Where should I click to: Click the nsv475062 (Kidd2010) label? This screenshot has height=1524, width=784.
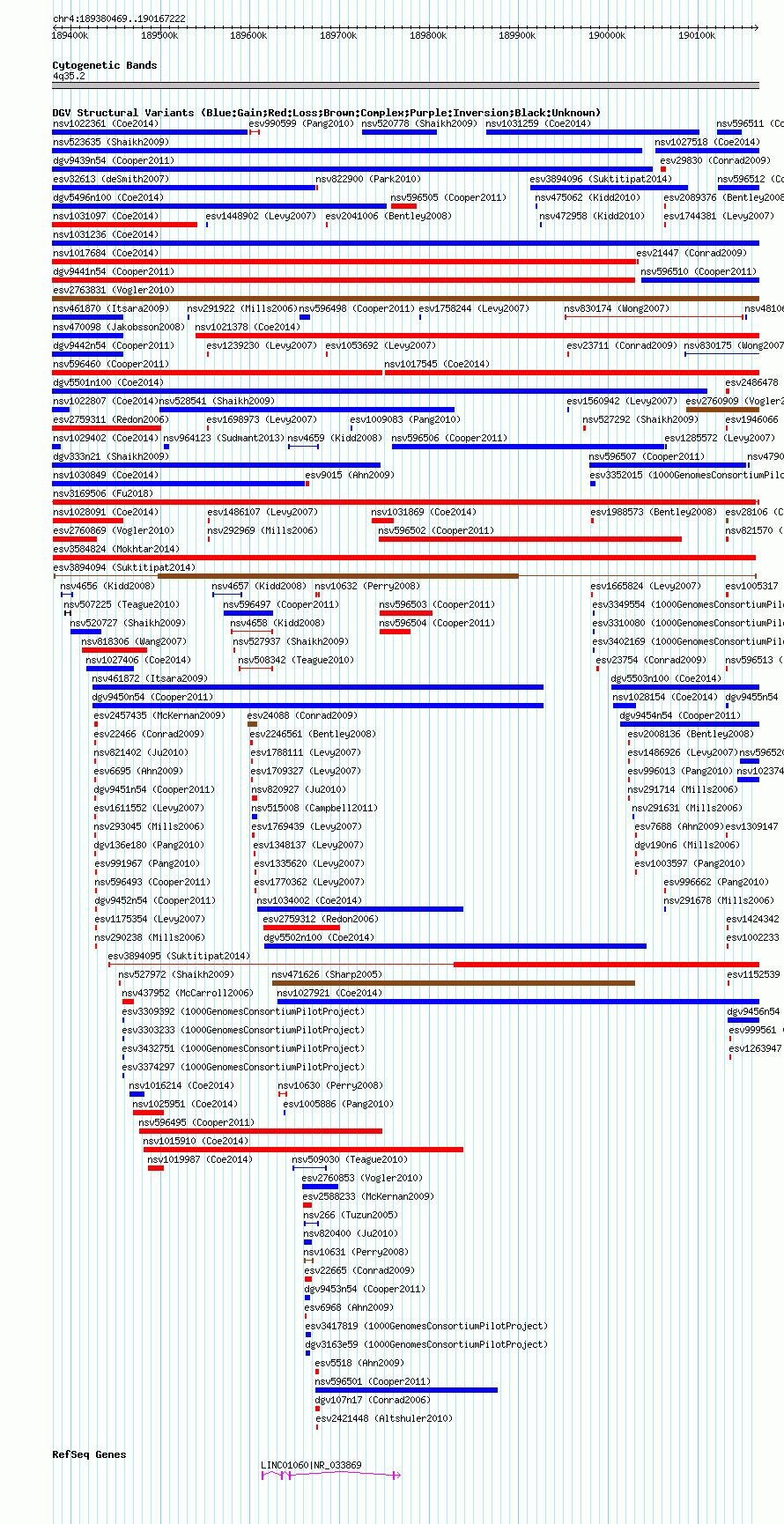588,197
